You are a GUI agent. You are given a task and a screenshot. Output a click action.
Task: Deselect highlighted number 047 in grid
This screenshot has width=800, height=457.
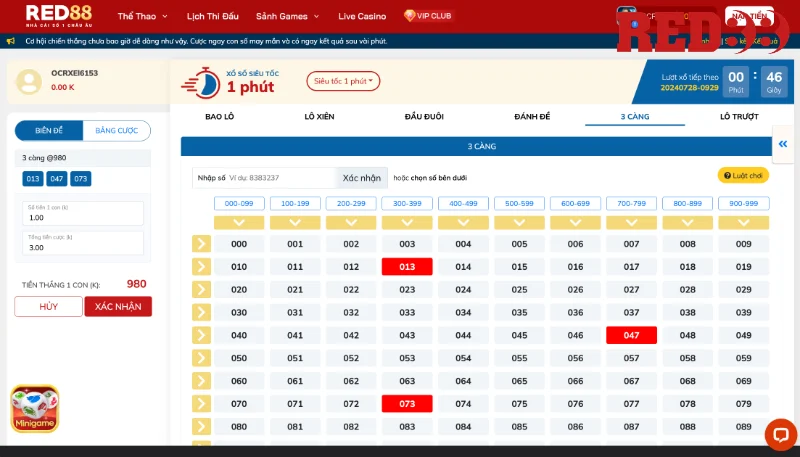(x=632, y=335)
